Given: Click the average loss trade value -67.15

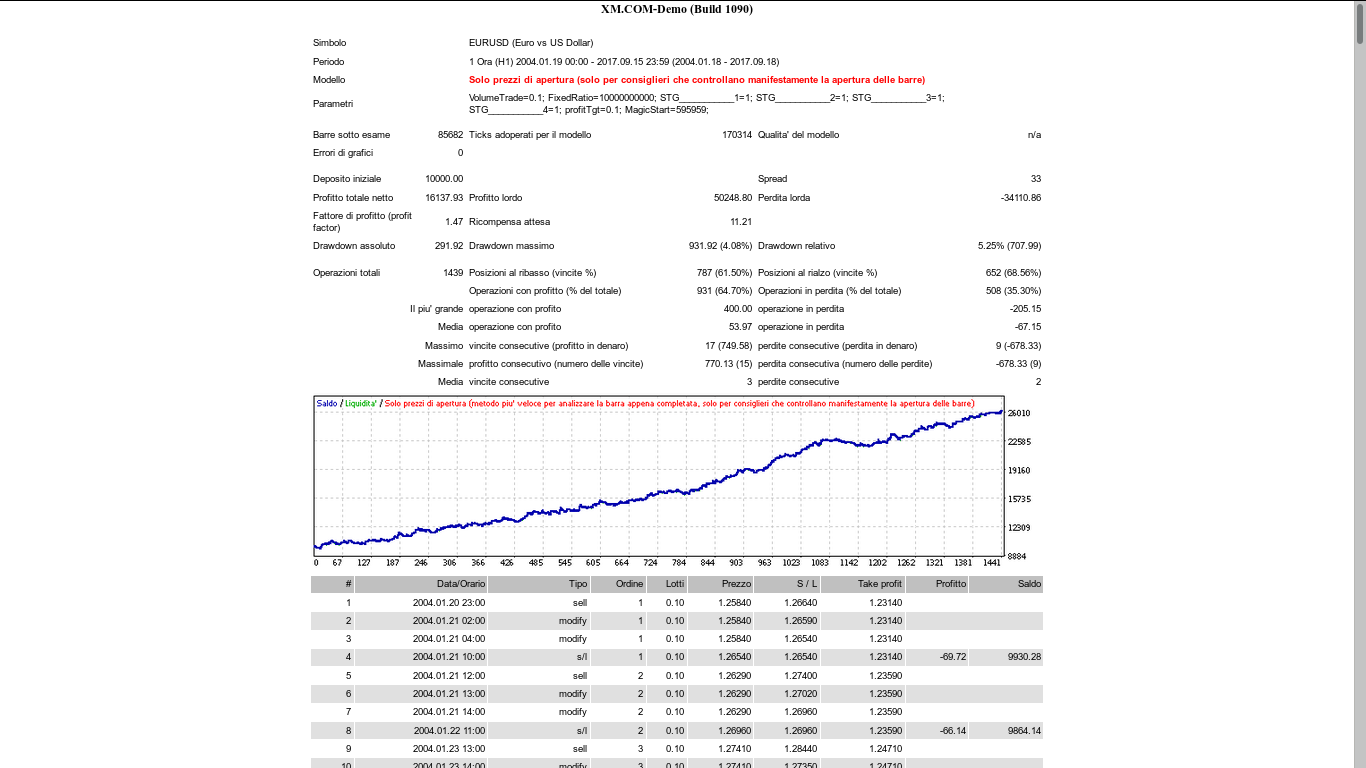Looking at the screenshot, I should click(x=1029, y=327).
